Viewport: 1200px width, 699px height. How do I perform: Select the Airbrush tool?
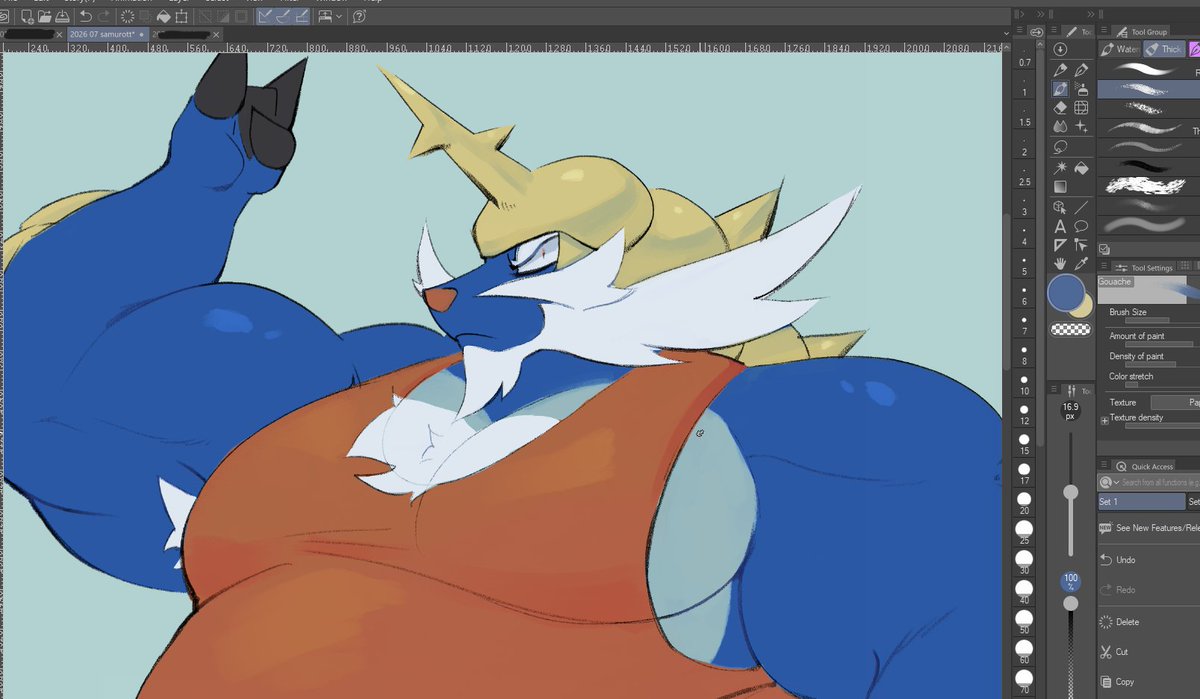pyautogui.click(x=1081, y=89)
